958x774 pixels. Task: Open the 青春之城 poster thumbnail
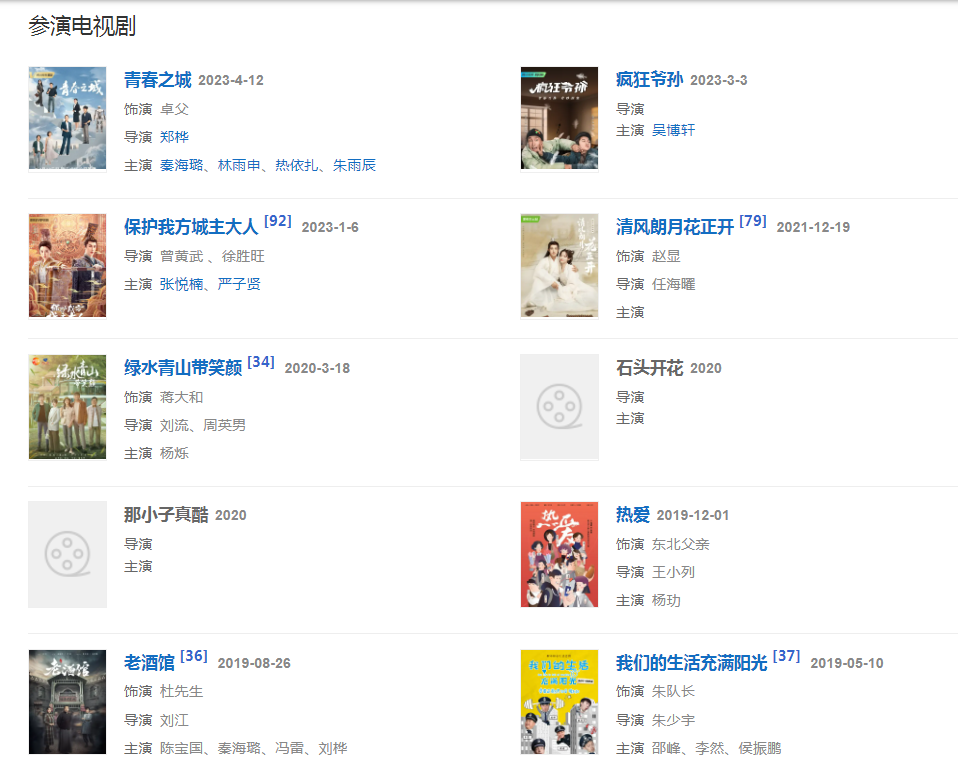(67, 118)
